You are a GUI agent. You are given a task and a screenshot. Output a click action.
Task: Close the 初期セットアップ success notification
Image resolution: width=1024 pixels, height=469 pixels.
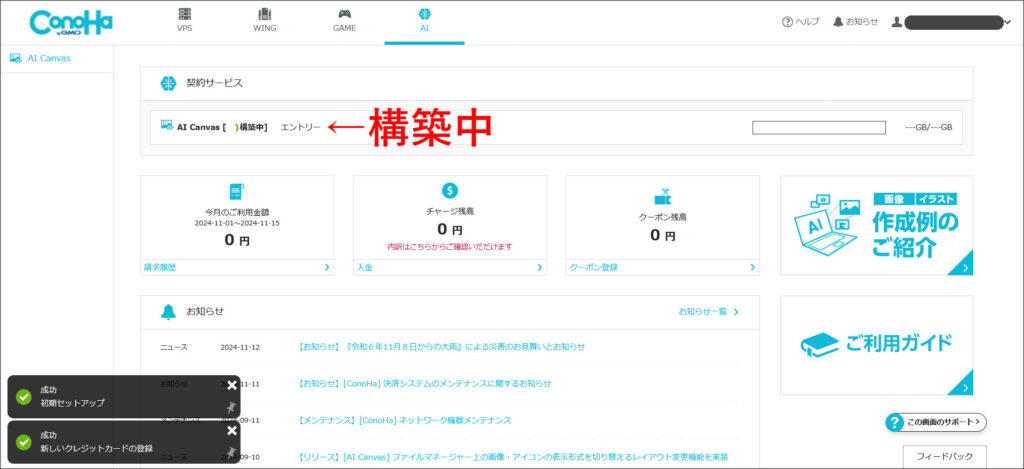point(232,385)
